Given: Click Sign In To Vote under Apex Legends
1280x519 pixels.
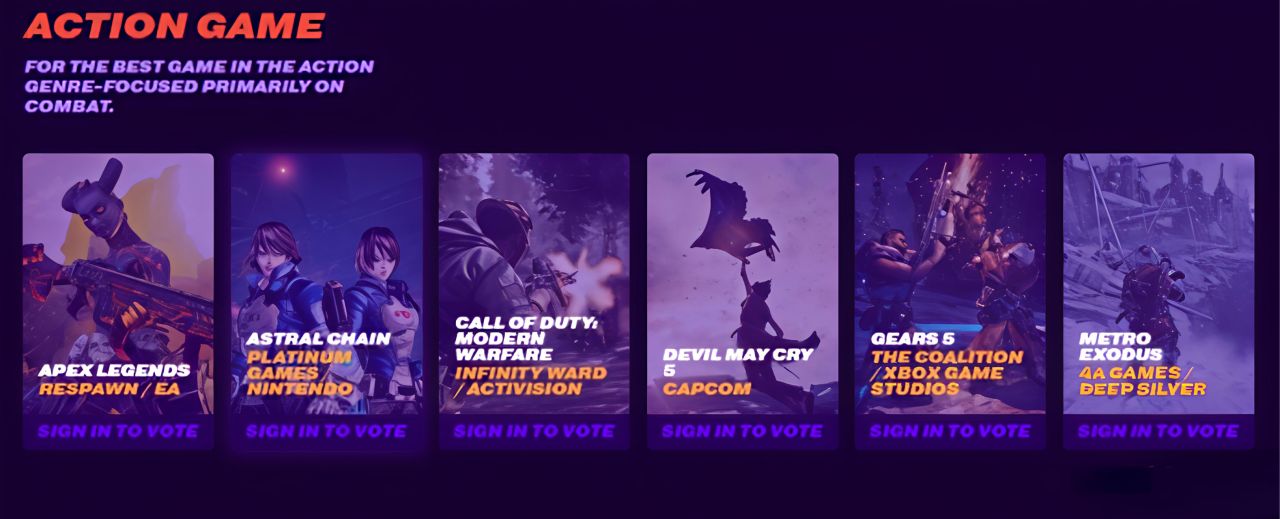Looking at the screenshot, I should [x=118, y=432].
